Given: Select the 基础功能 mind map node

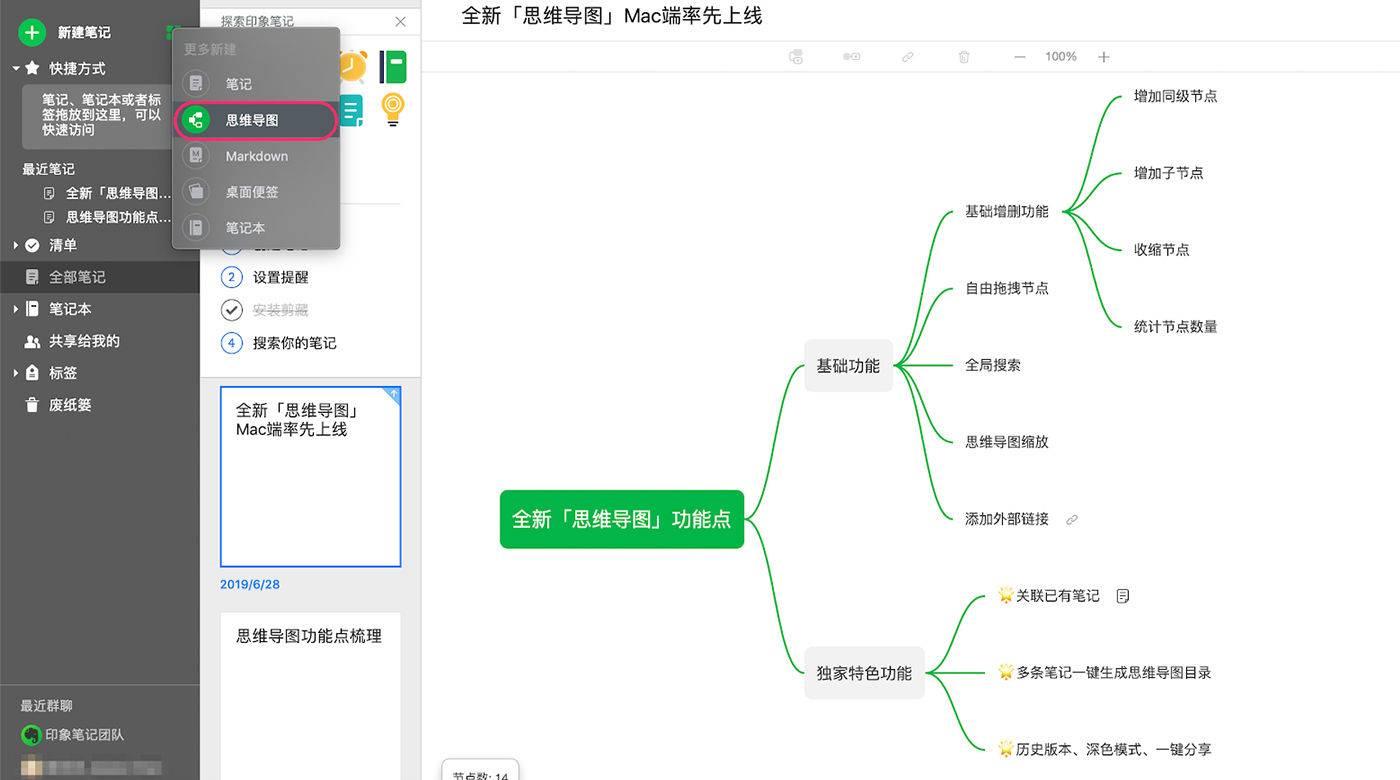Looking at the screenshot, I should [x=848, y=366].
